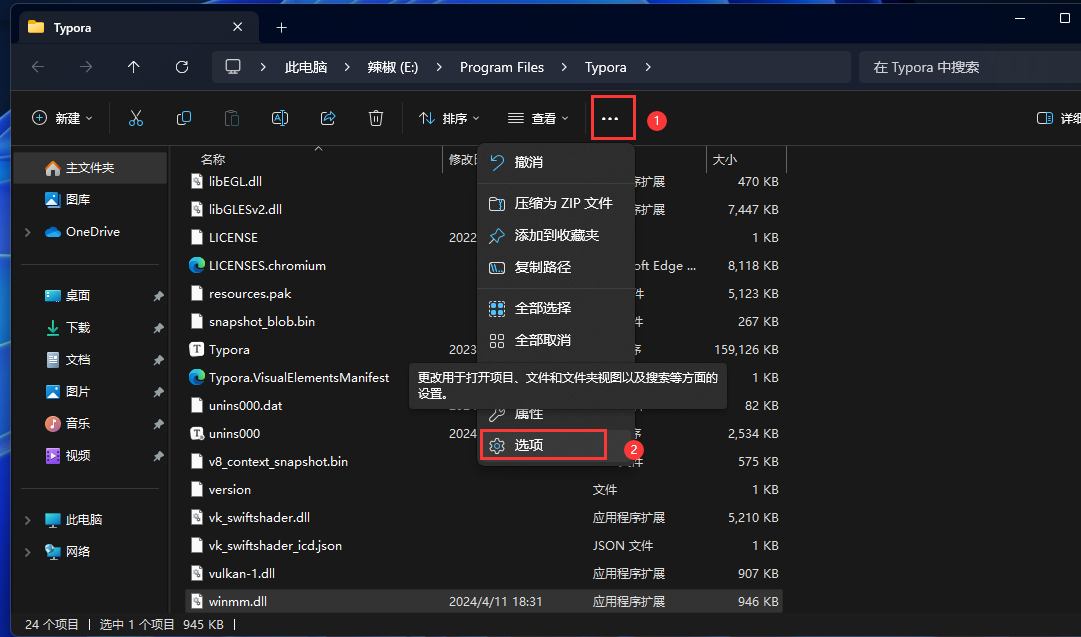Select Typora.VisualElementsManifest file
This screenshot has width=1081, height=637.
coord(299,378)
